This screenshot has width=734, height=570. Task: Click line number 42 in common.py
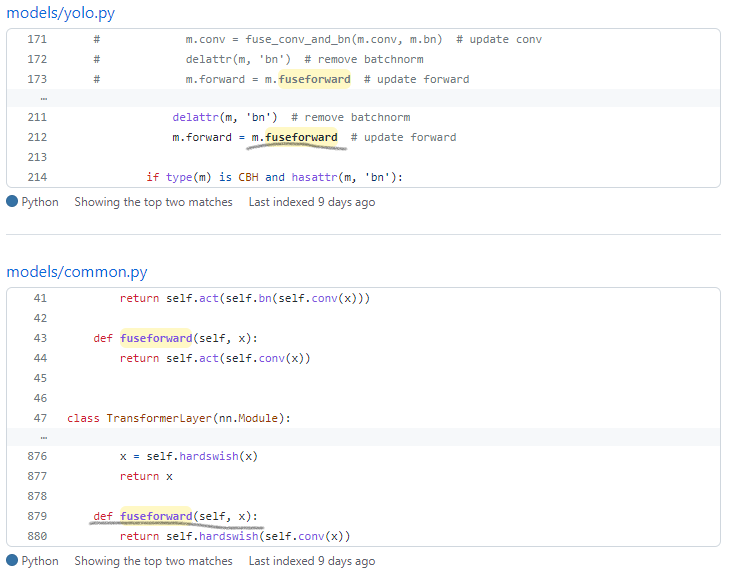40,318
